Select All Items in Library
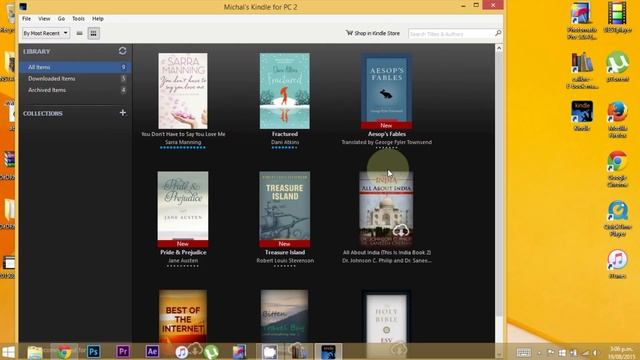This screenshot has height=360, width=640. point(75,67)
